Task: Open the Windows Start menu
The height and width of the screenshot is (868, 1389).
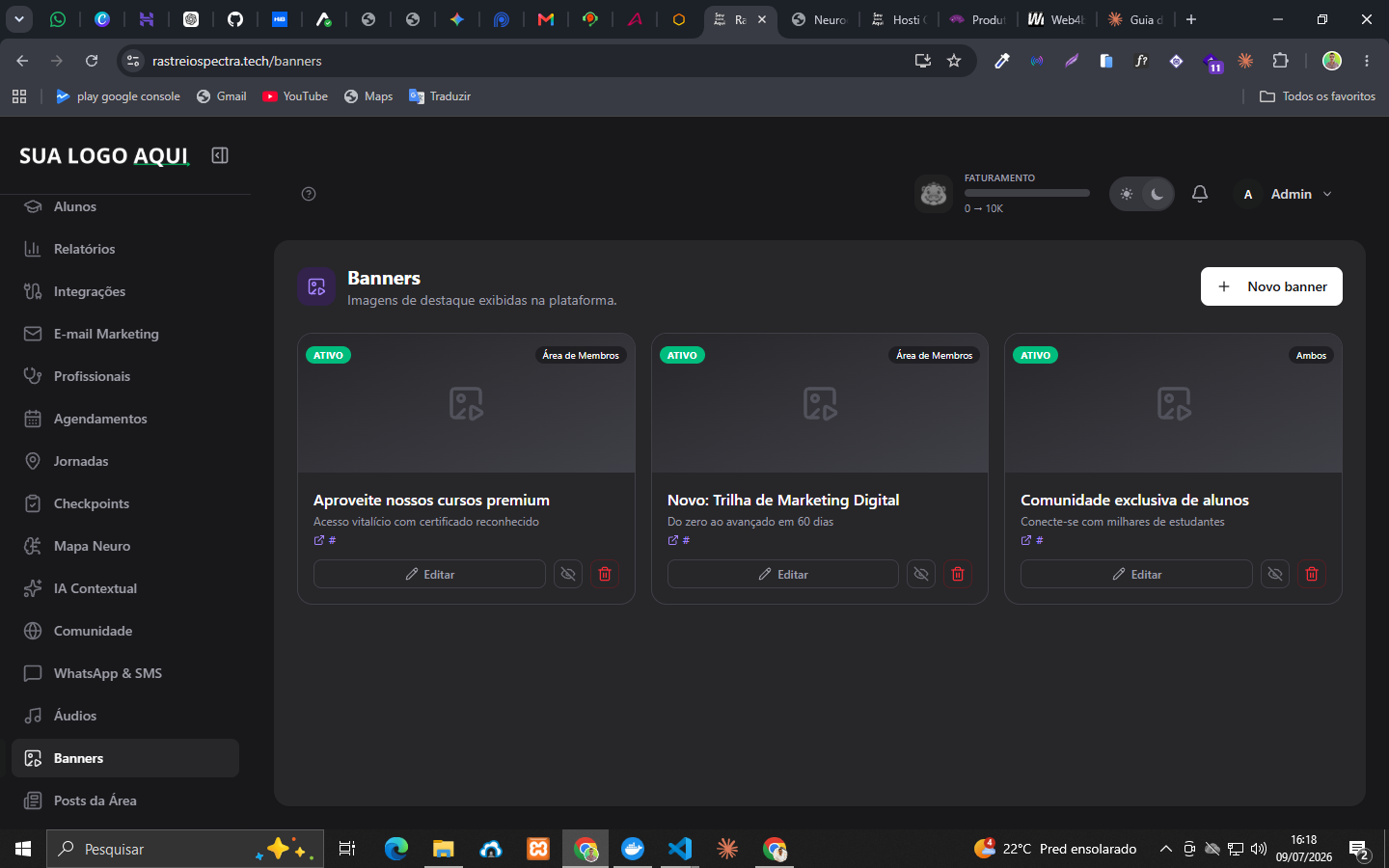Action: (23, 849)
